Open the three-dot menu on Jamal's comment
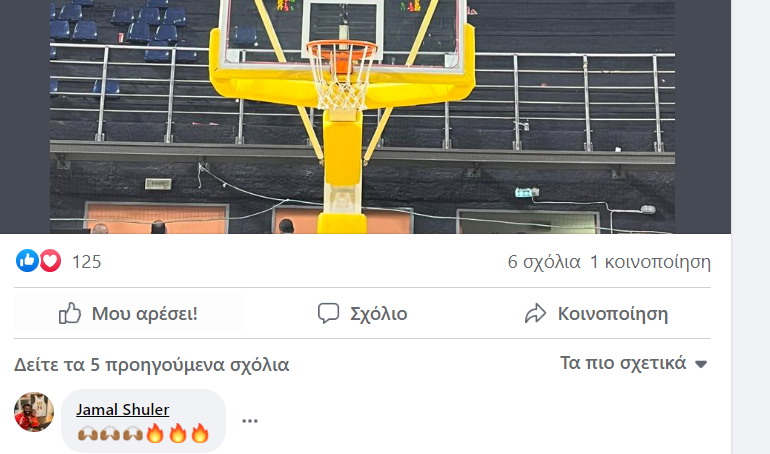Viewport: 770px width, 454px height. tap(249, 421)
